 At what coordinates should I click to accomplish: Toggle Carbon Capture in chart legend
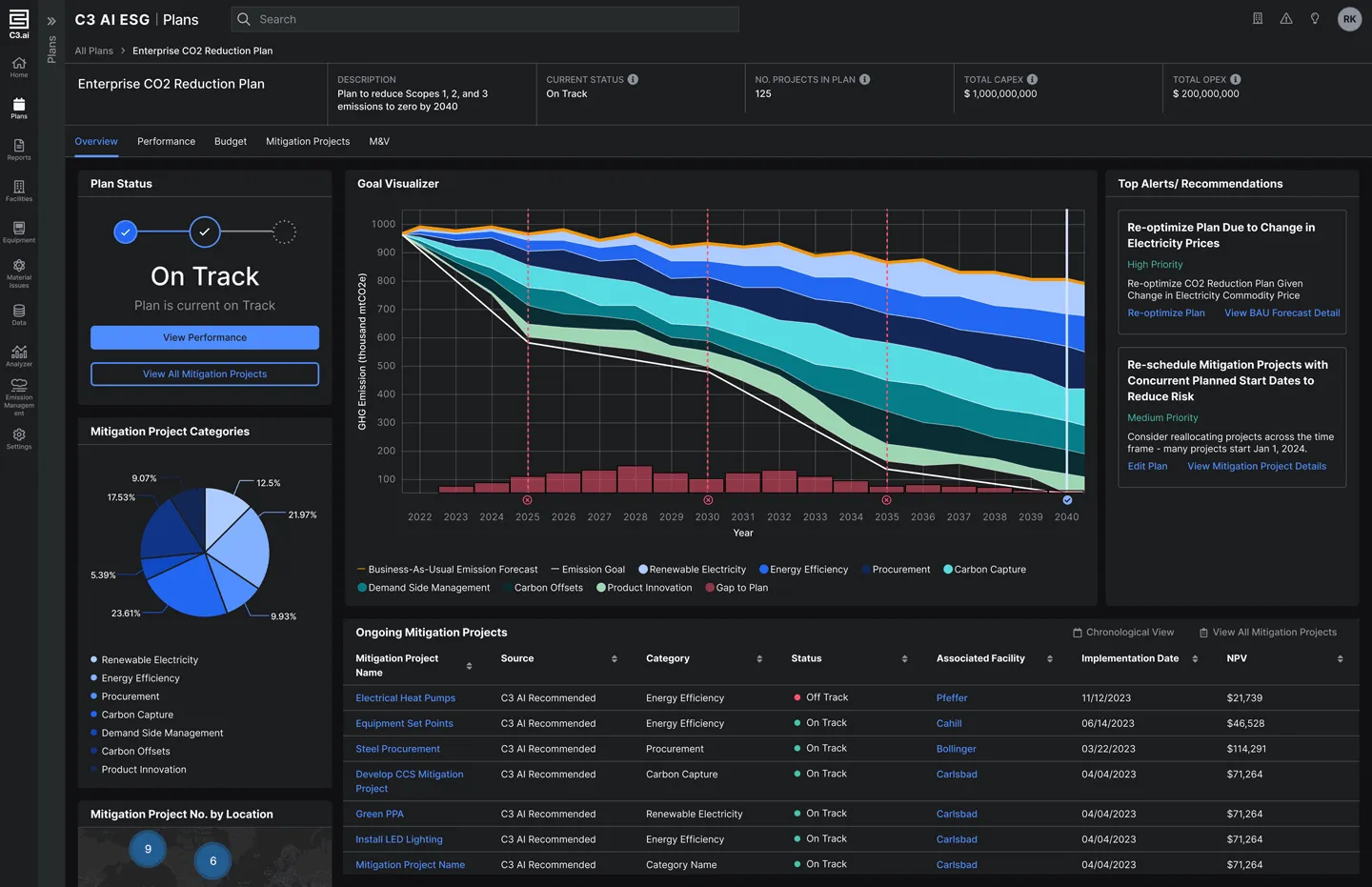pyautogui.click(x=984, y=570)
